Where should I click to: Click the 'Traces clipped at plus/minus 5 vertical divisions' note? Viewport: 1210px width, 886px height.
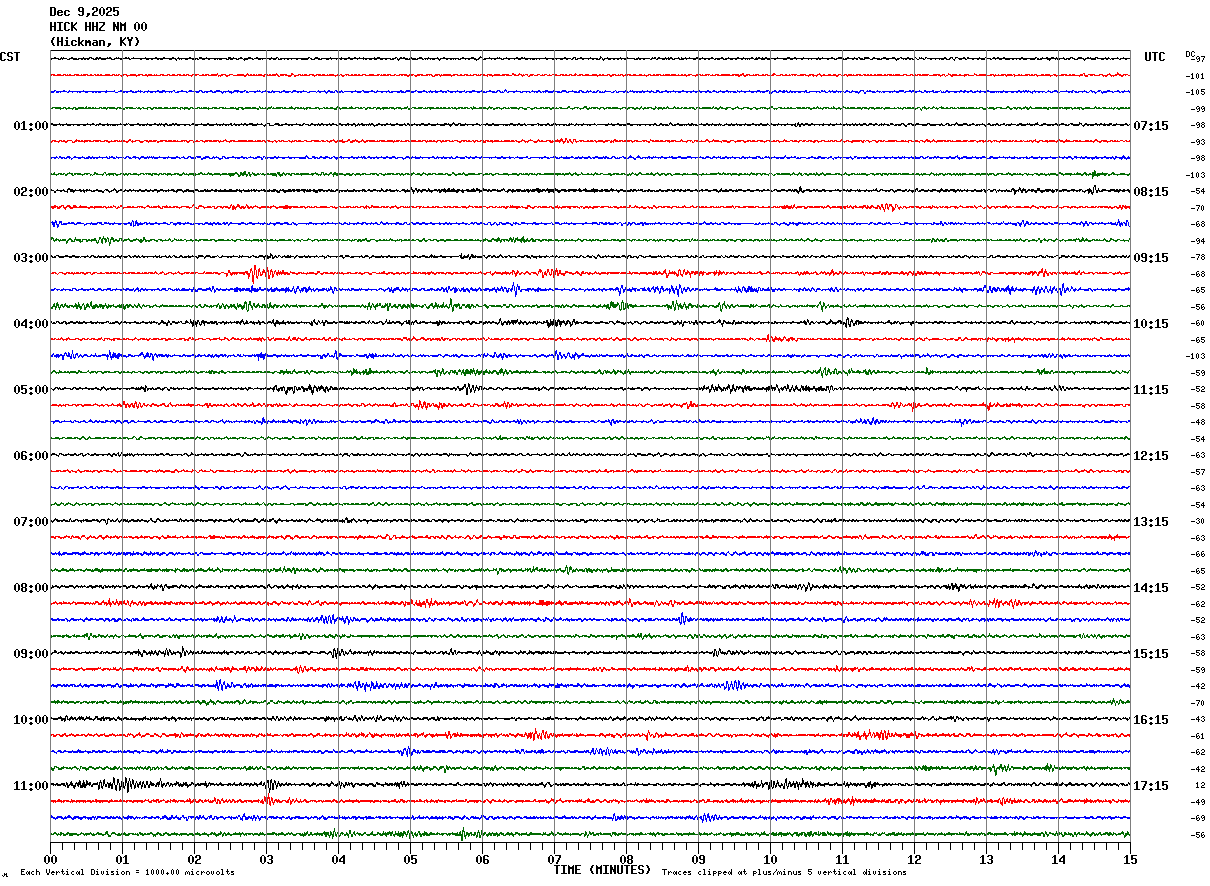coord(784,873)
